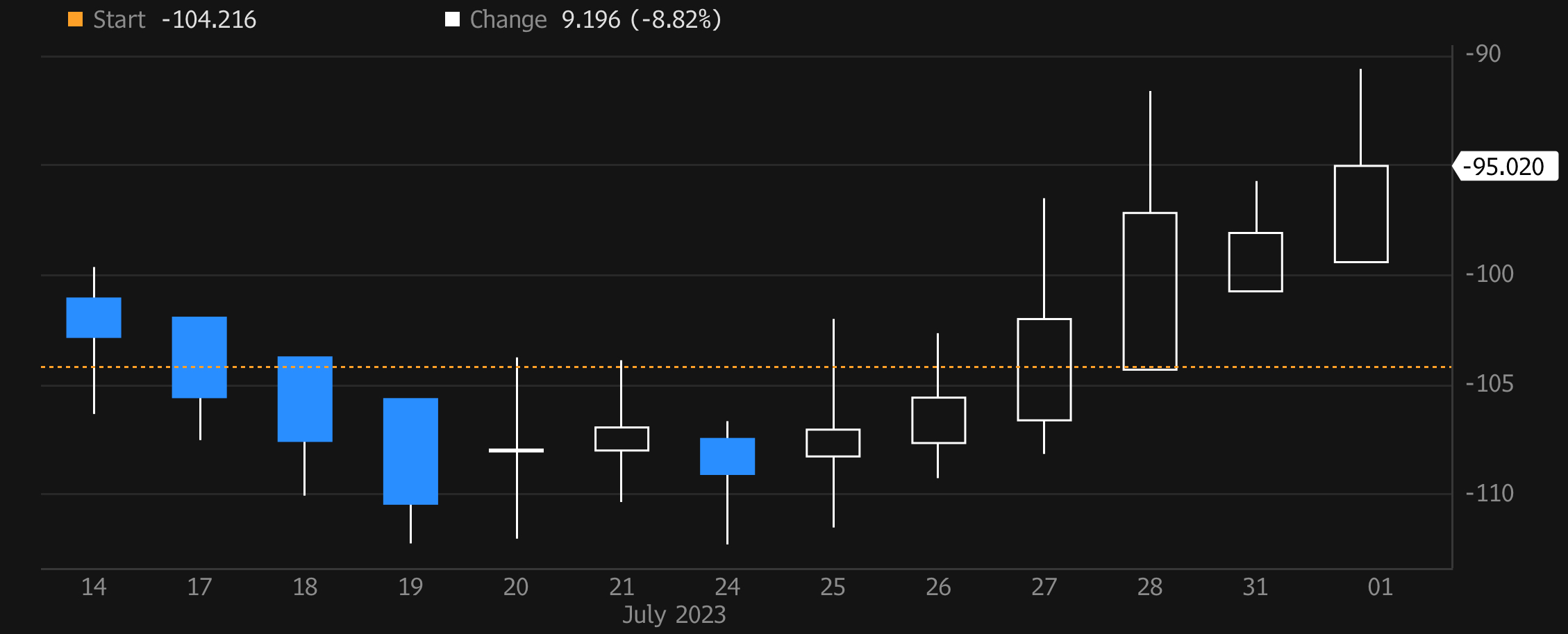Click the -90 y-axis label
Viewport: 1568px width, 634px height.
pos(1483,54)
